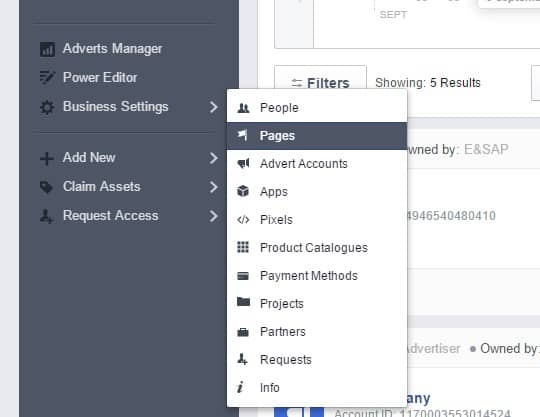Expand the Business Settings chevron arrow
The image size is (540, 417).
[214, 107]
